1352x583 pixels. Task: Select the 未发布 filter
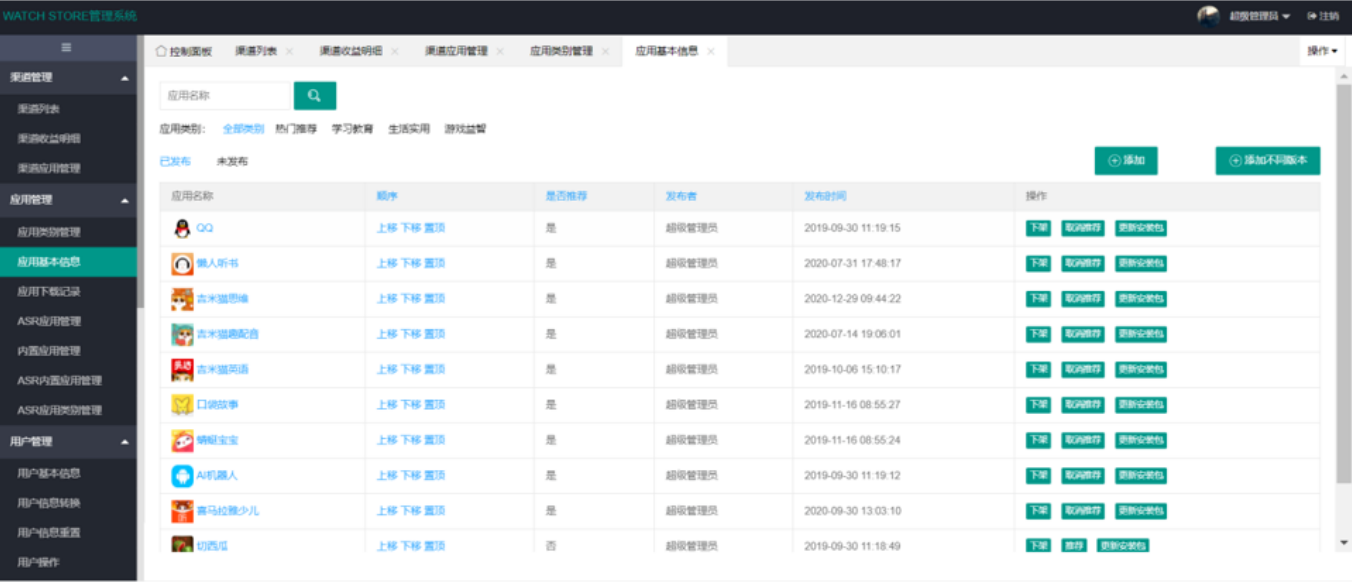pos(232,162)
